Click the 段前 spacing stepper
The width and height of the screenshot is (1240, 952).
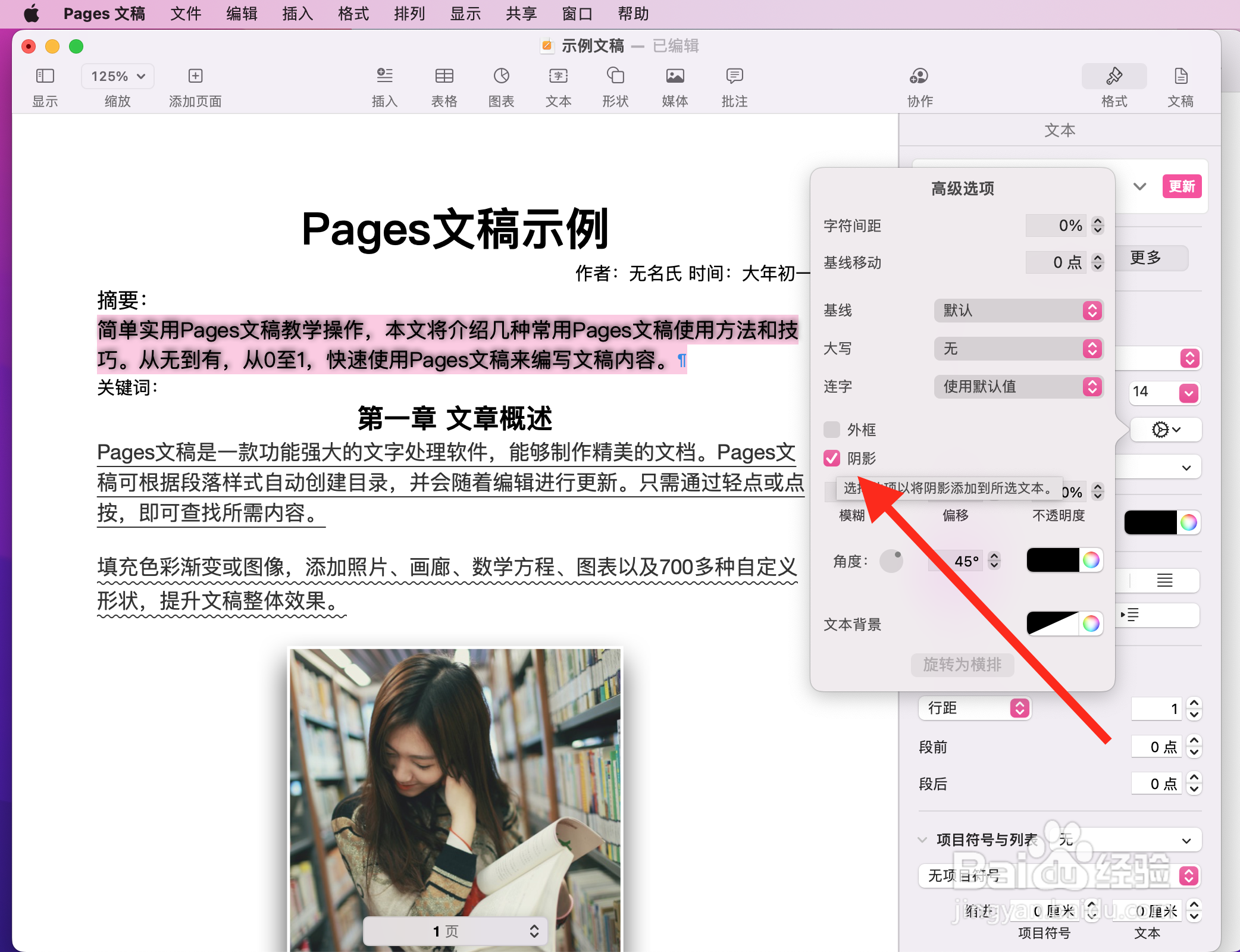[x=1194, y=746]
